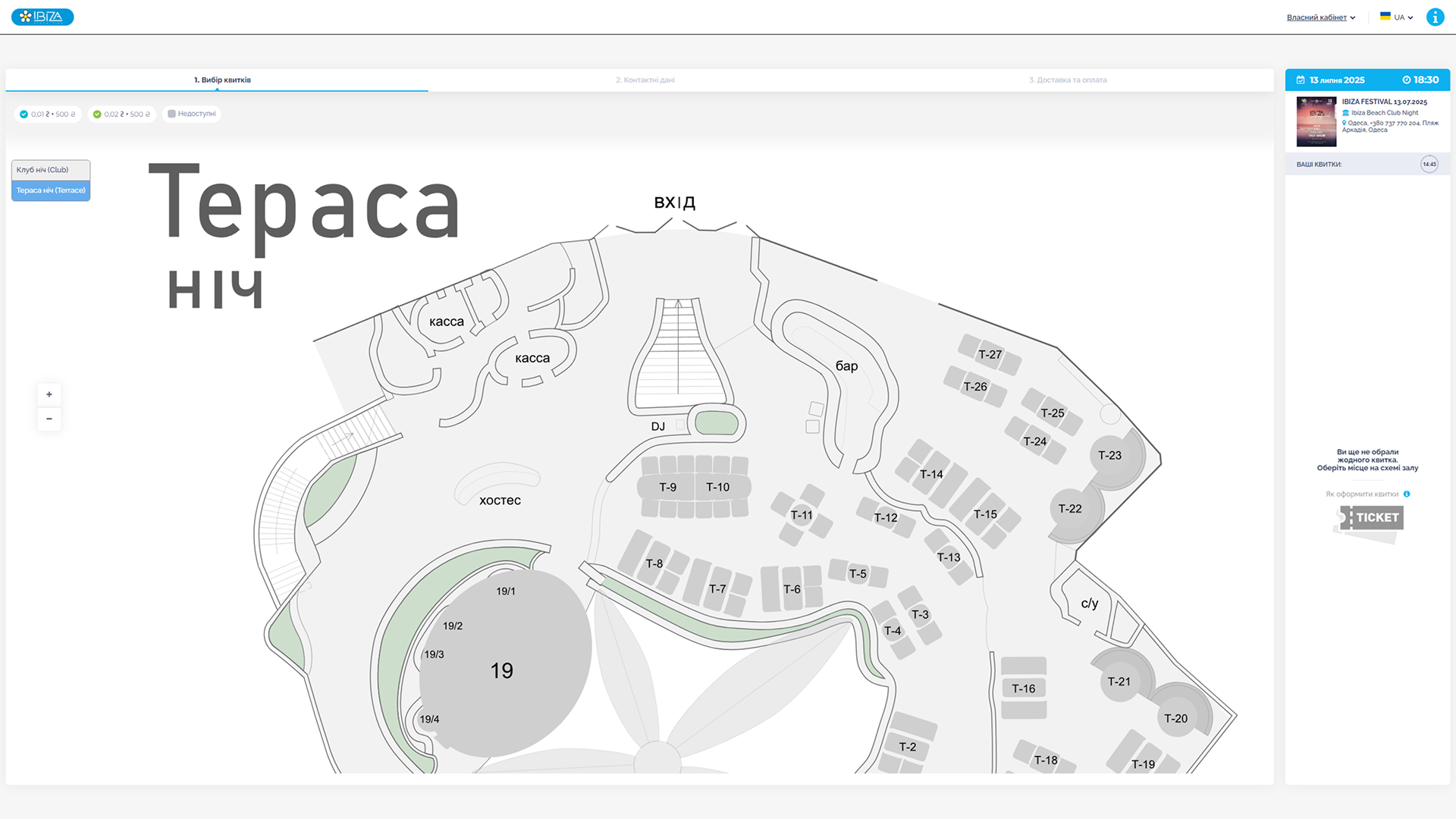The width and height of the screenshot is (1456, 819).
Task: Click the IBIZA logo
Action: pyautogui.click(x=42, y=17)
